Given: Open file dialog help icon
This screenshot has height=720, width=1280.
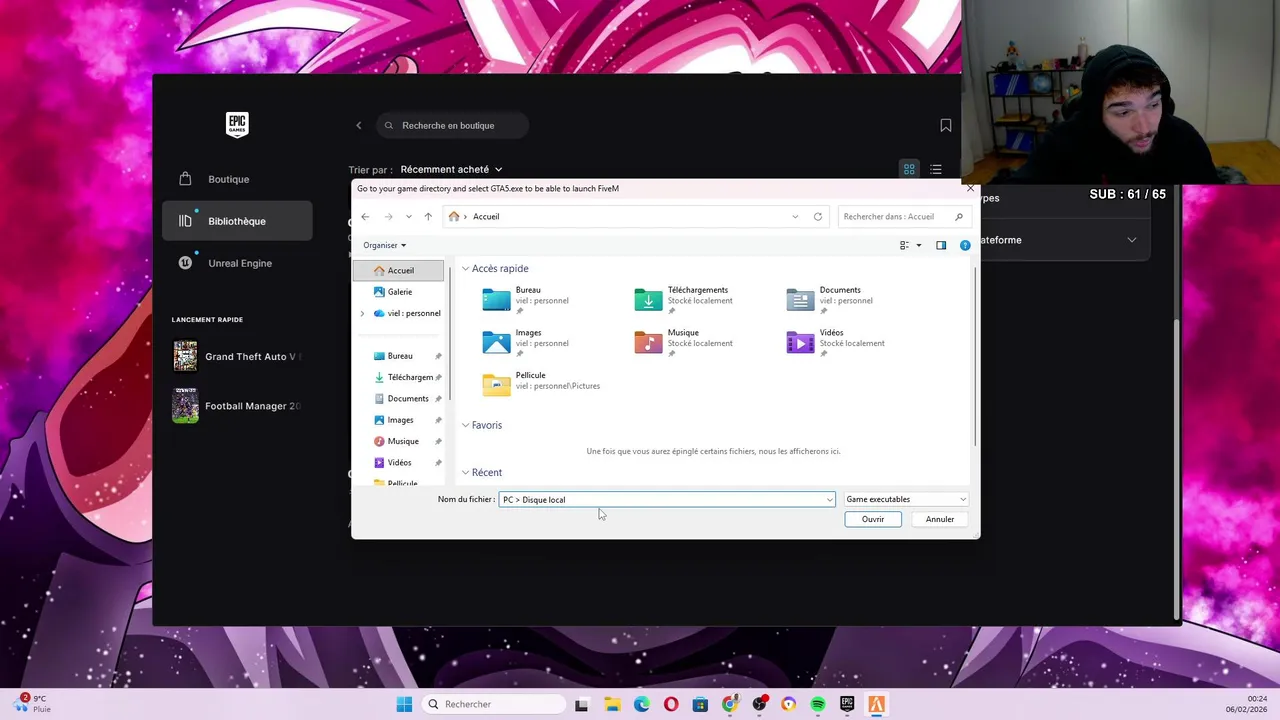Looking at the screenshot, I should (x=965, y=245).
